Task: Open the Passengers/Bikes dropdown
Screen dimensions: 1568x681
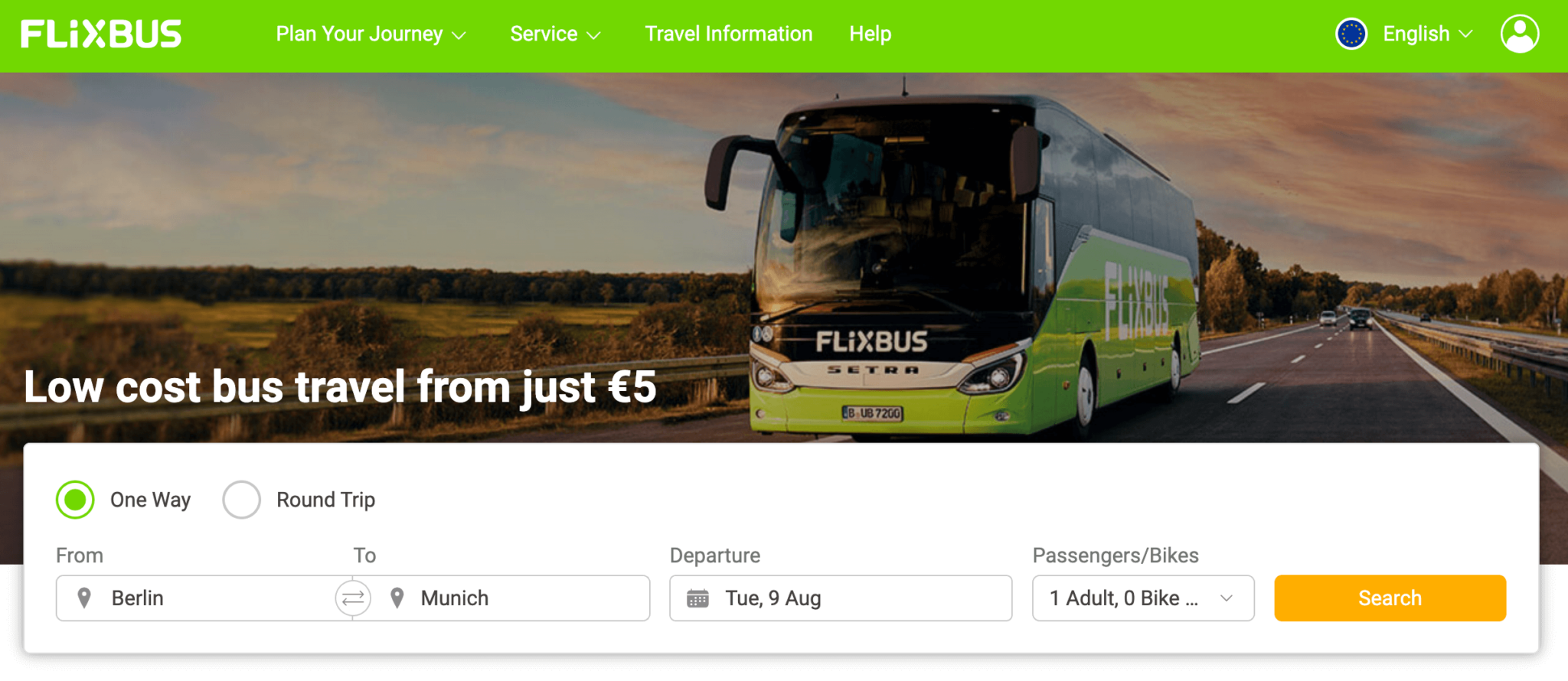Action: coord(1143,598)
